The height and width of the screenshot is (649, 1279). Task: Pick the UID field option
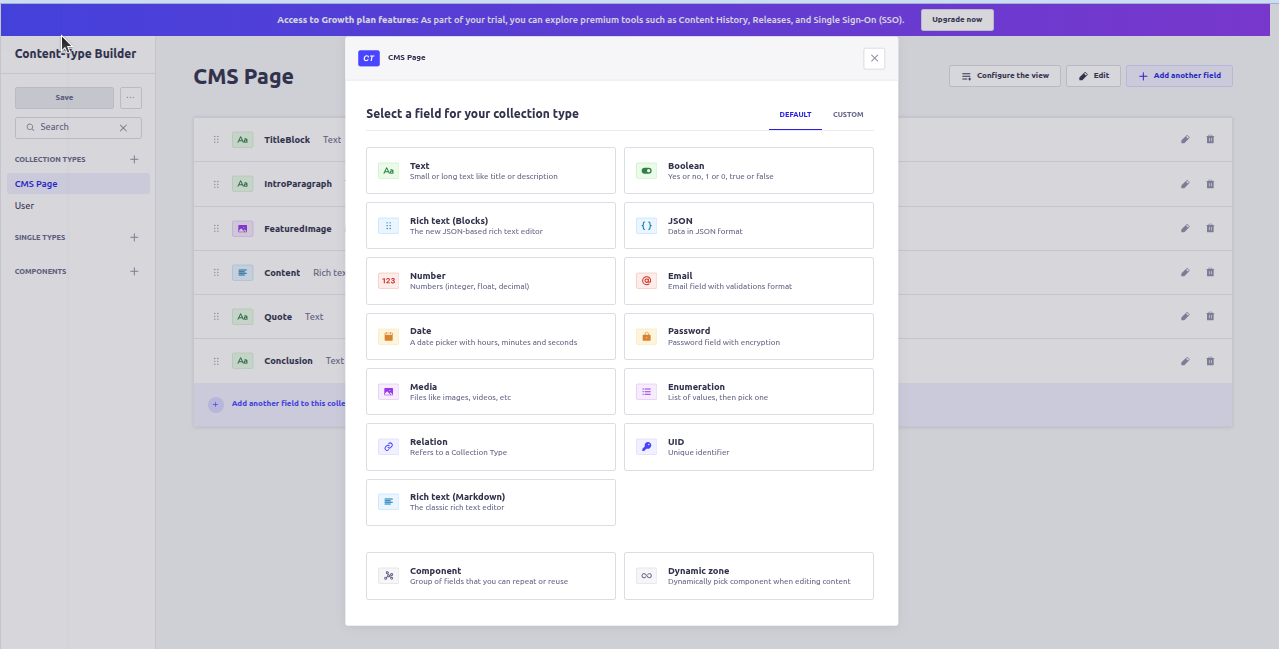tap(748, 447)
